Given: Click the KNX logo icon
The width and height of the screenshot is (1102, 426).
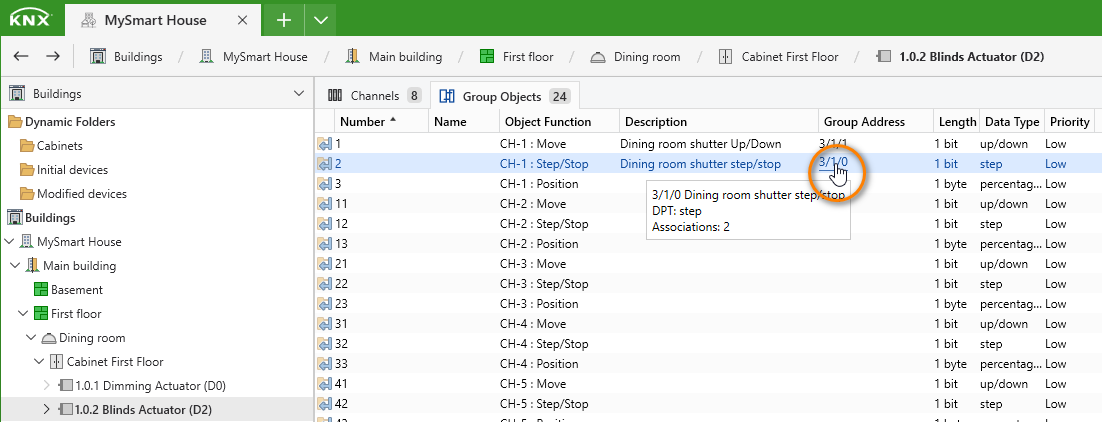Looking at the screenshot, I should pyautogui.click(x=32, y=19).
